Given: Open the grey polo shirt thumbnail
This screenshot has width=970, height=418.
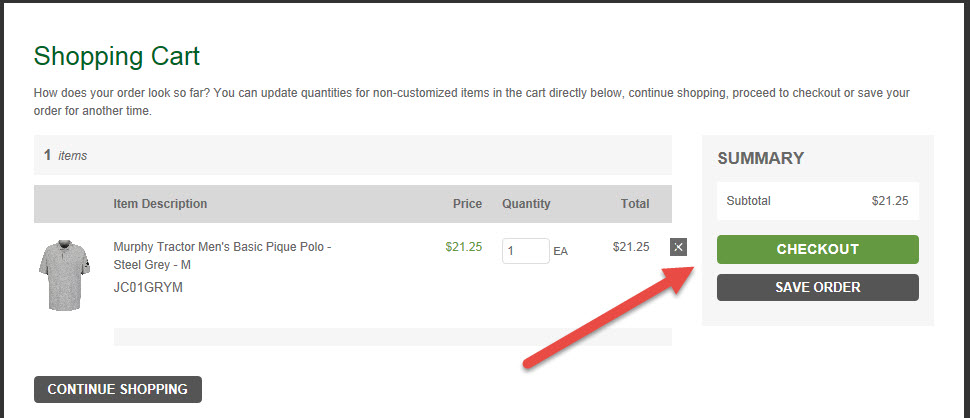Looking at the screenshot, I should 63,274.
